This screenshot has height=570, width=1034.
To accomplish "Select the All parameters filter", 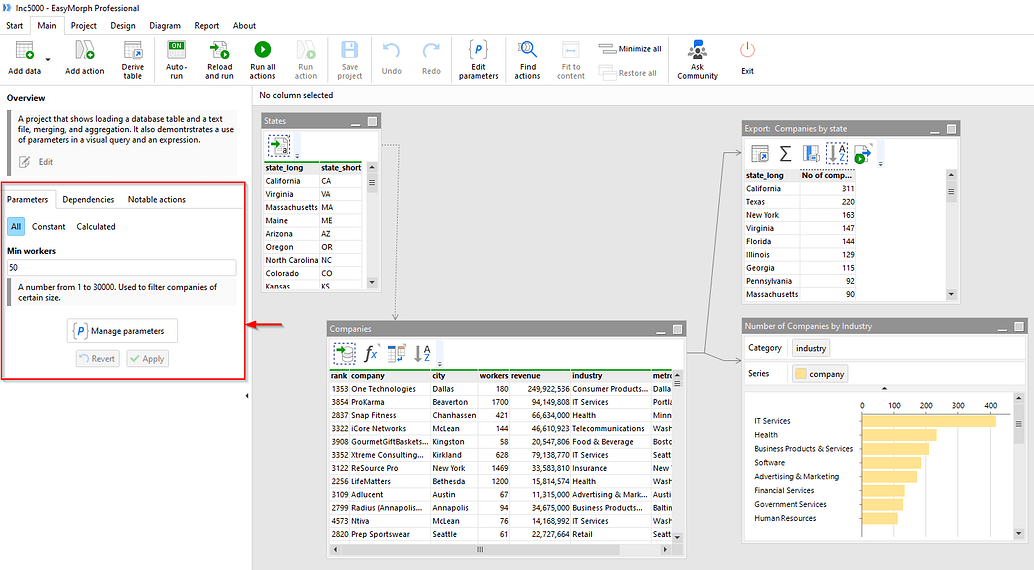I will point(16,227).
